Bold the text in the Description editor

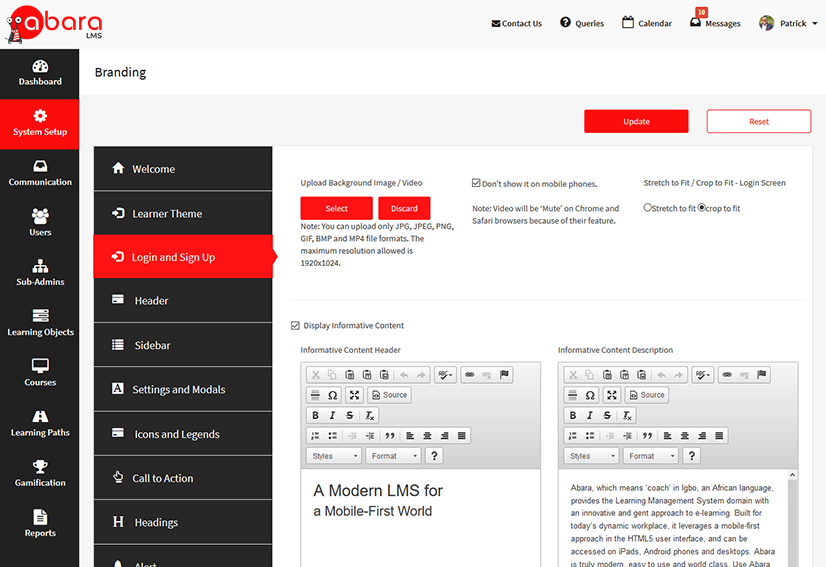coord(573,415)
